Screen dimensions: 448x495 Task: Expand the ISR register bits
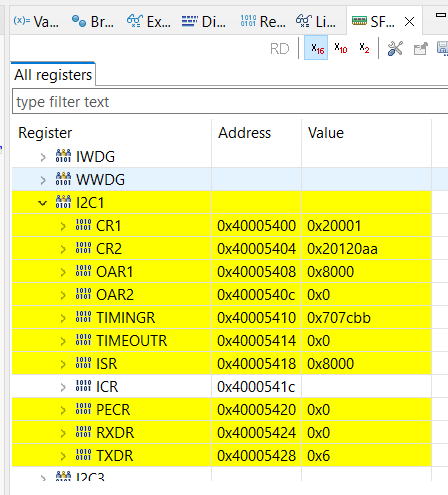tap(63, 364)
